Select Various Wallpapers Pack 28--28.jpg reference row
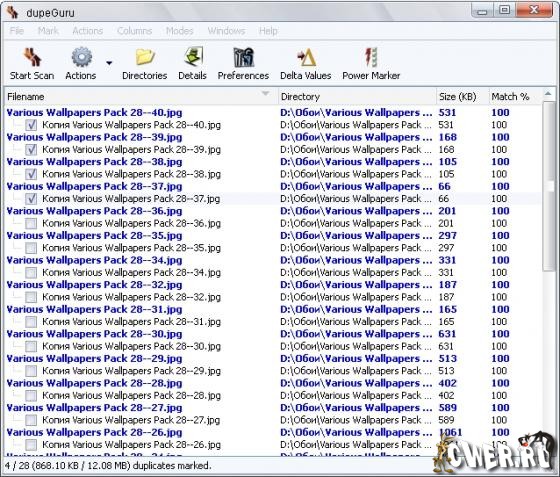The width and height of the screenshot is (560, 477). click(273, 383)
